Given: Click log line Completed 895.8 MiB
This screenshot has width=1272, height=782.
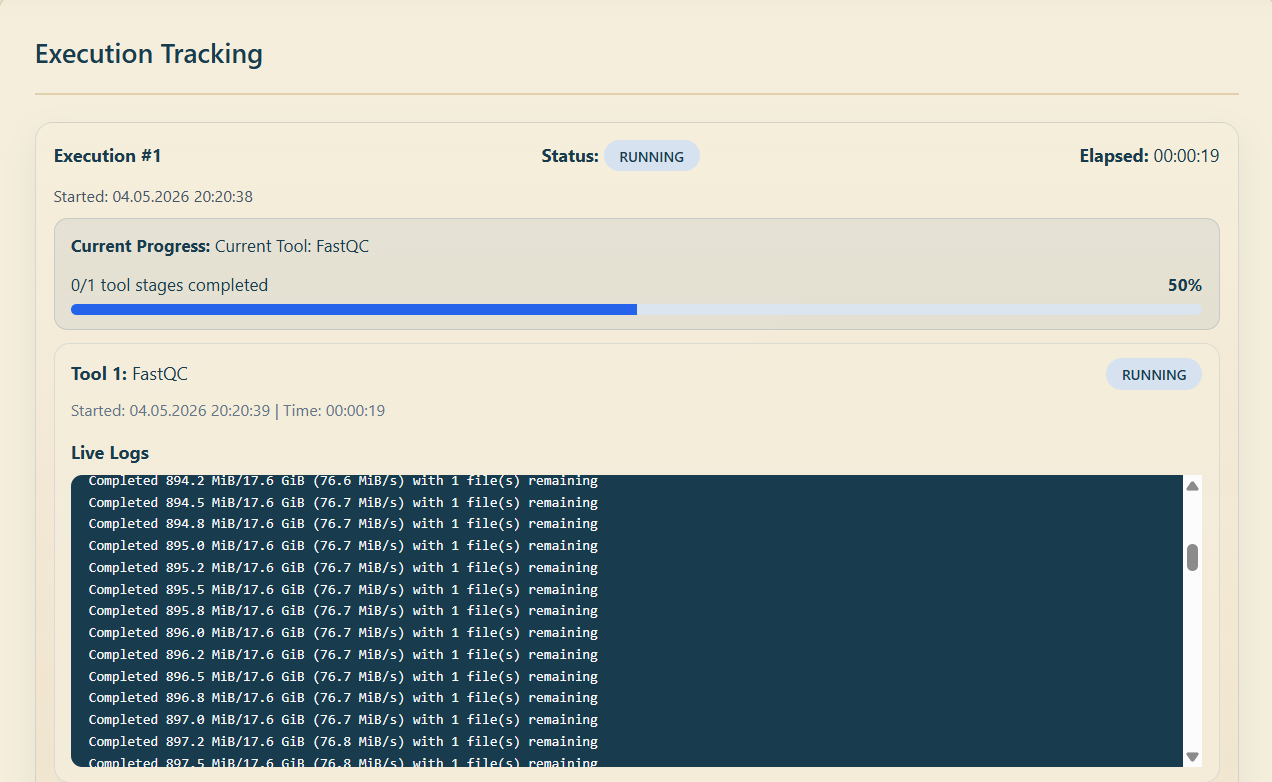Looking at the screenshot, I should 343,611.
